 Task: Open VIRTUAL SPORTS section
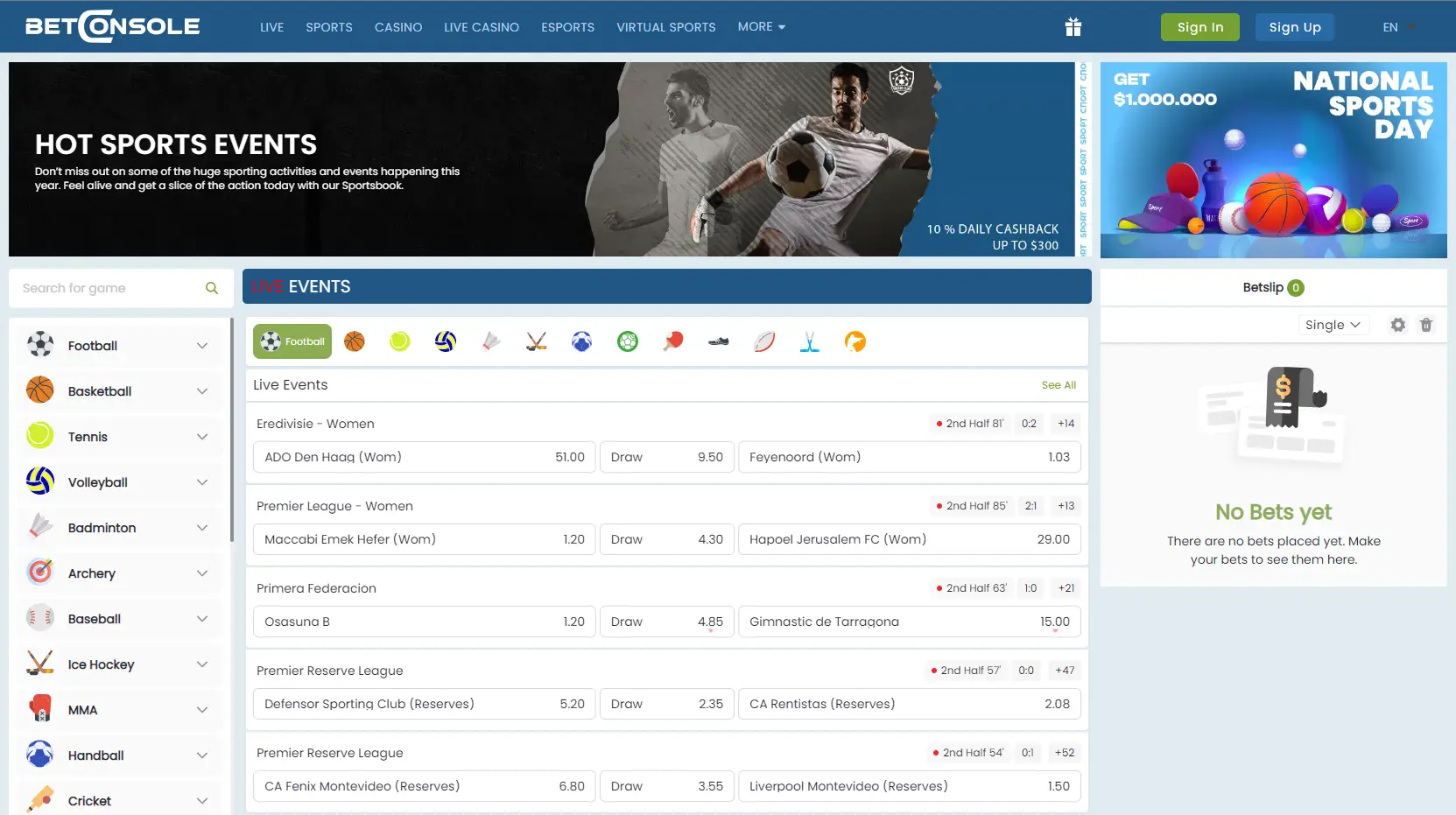pyautogui.click(x=666, y=27)
